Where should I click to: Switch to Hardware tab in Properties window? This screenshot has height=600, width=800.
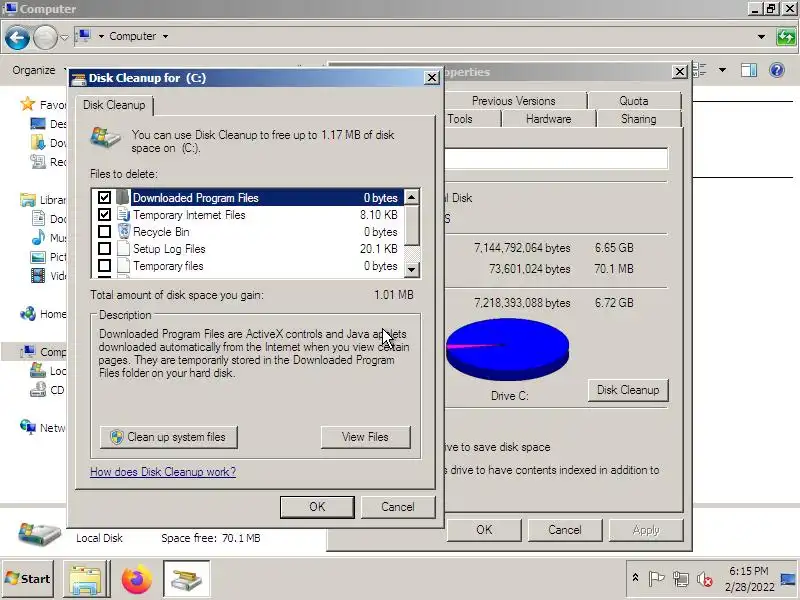(548, 119)
